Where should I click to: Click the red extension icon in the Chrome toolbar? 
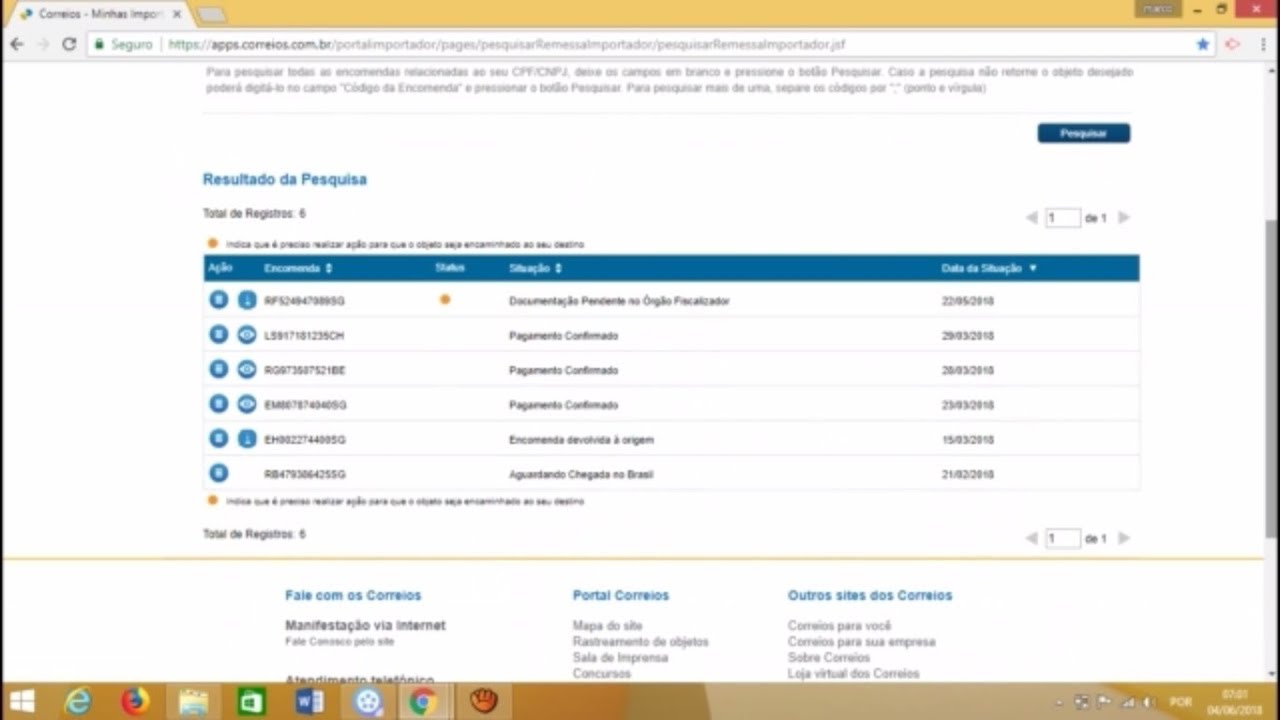[1233, 44]
